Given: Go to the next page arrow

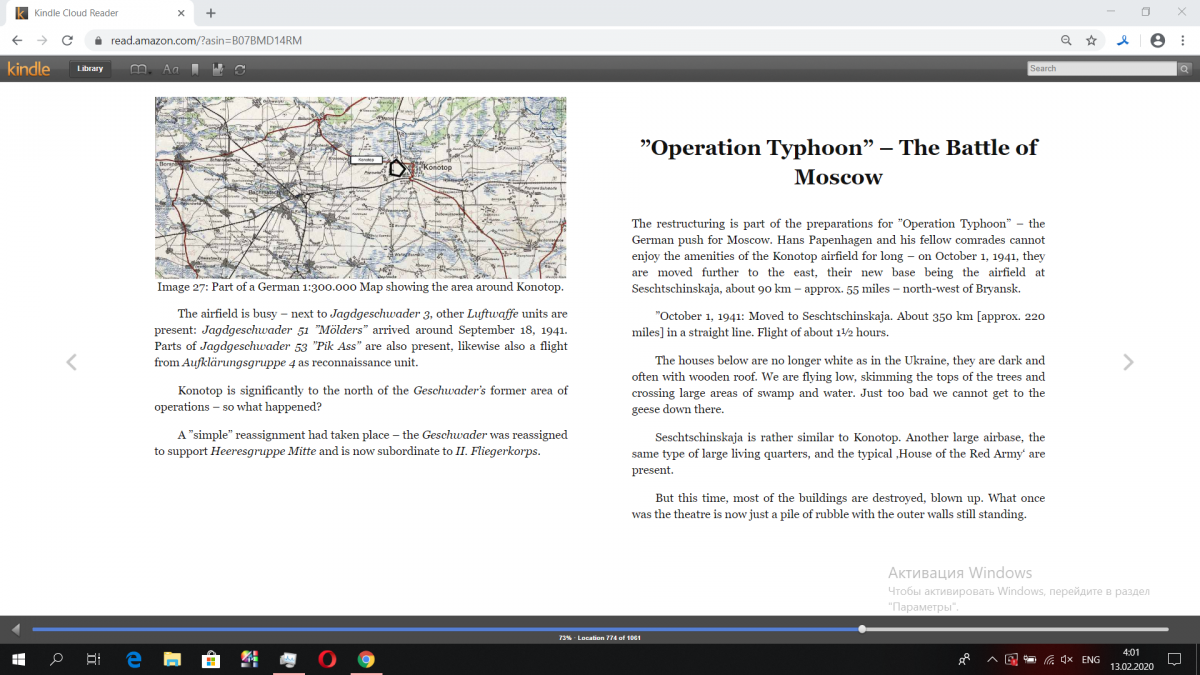Looking at the screenshot, I should [1128, 362].
